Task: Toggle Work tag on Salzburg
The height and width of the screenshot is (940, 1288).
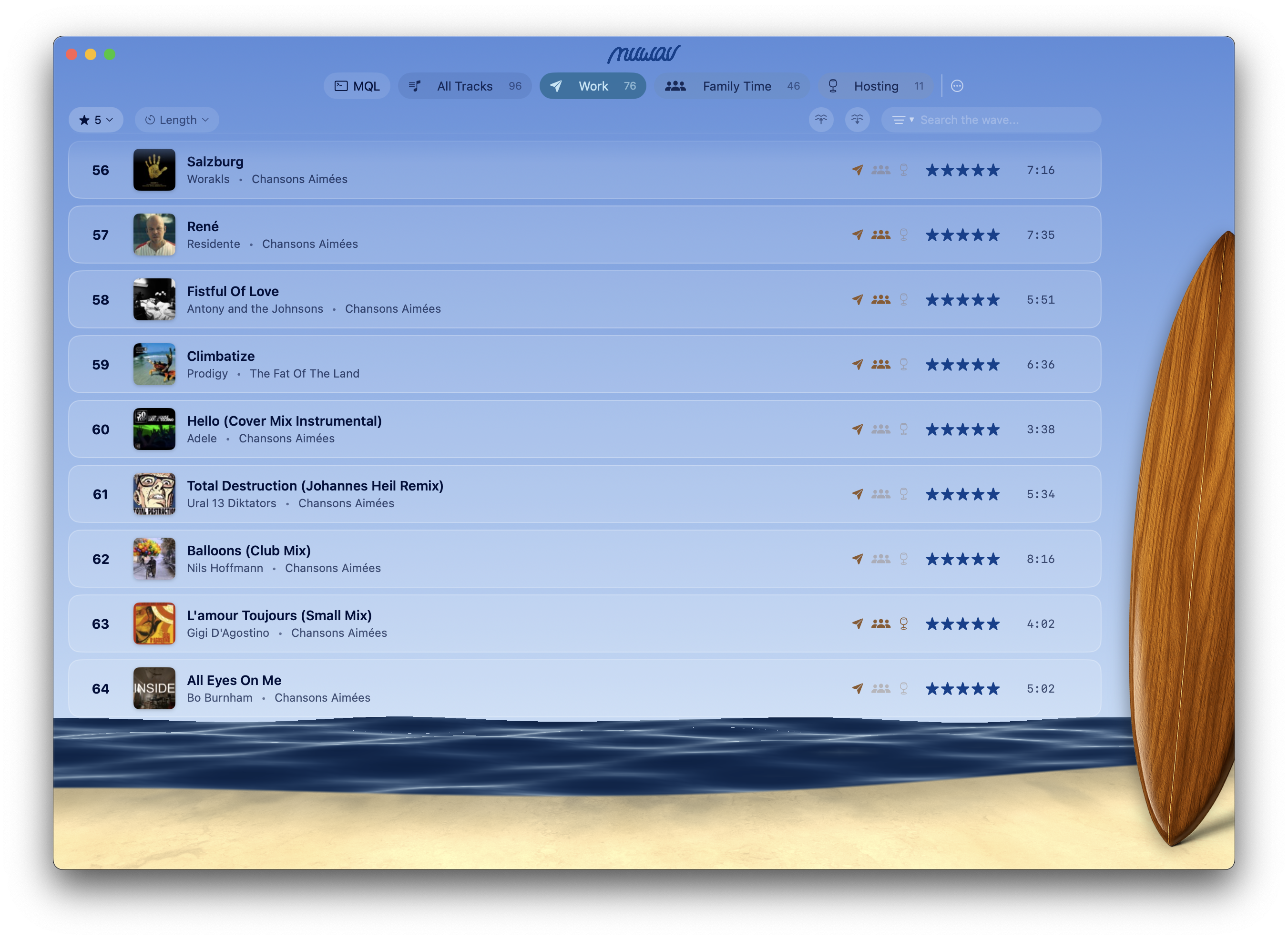Action: click(x=858, y=170)
